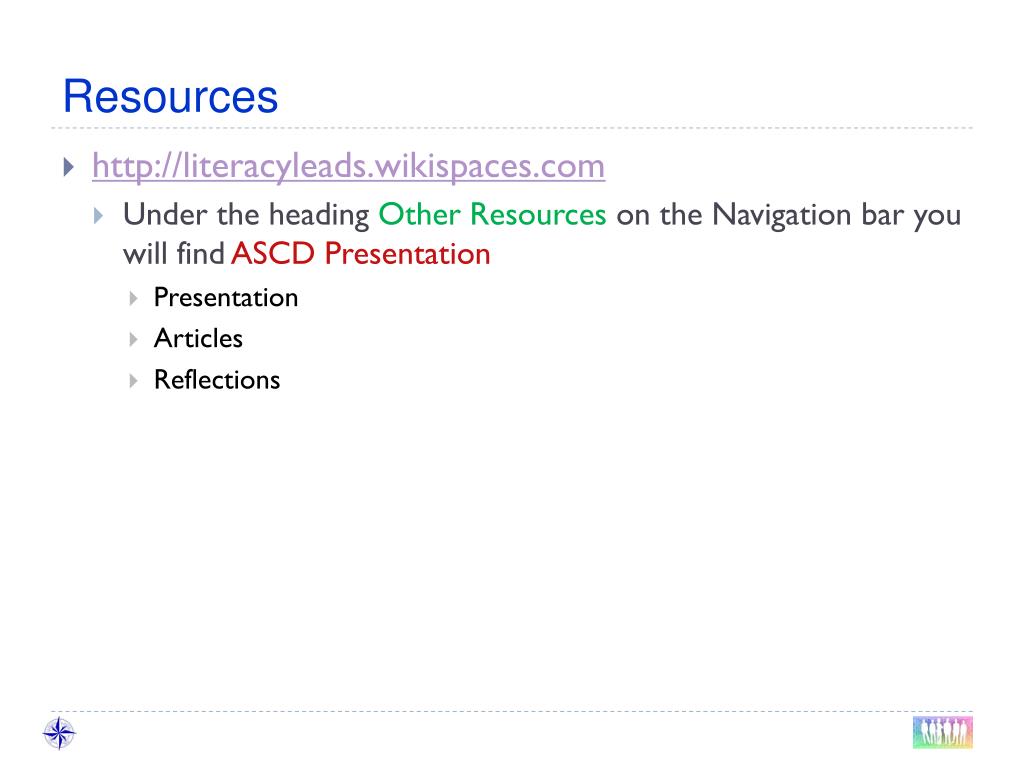Click the words 'will find' on the second line
This screenshot has width=1024, height=768.
click(174, 254)
